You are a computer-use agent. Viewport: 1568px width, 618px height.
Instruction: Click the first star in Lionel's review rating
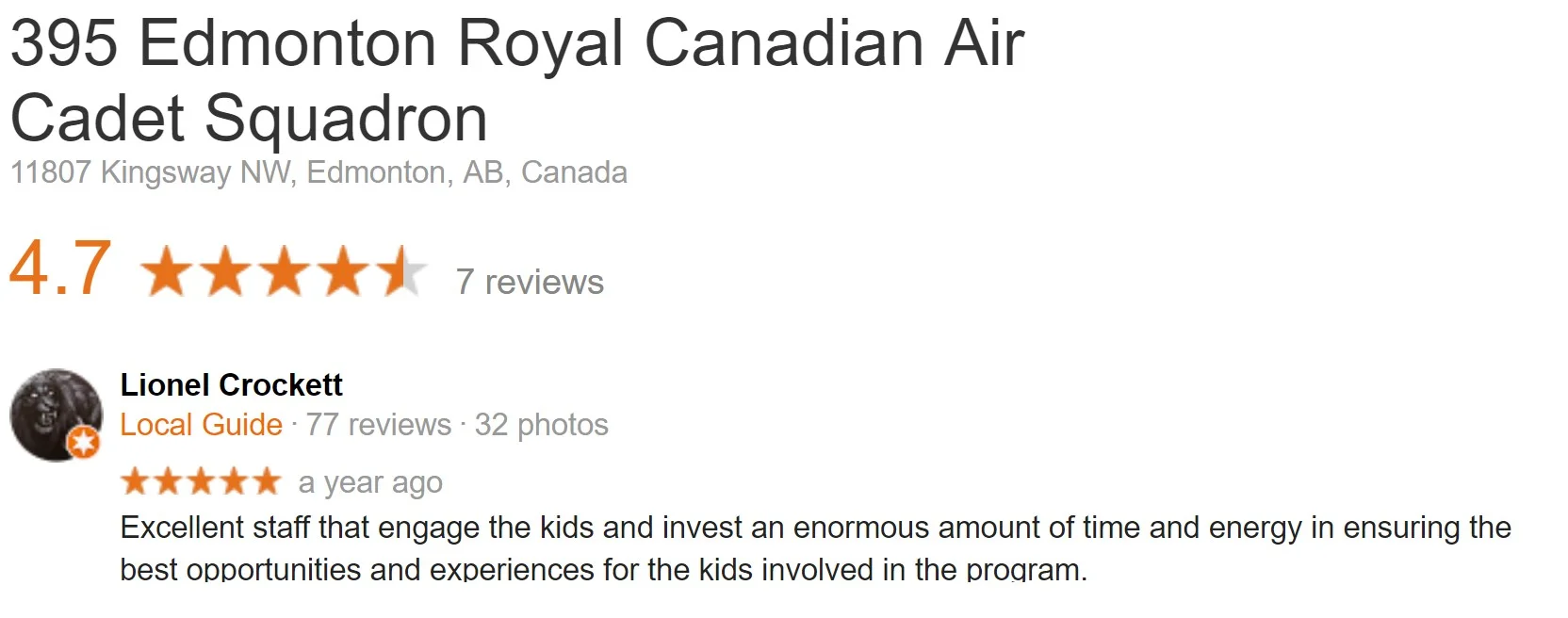click(x=136, y=481)
